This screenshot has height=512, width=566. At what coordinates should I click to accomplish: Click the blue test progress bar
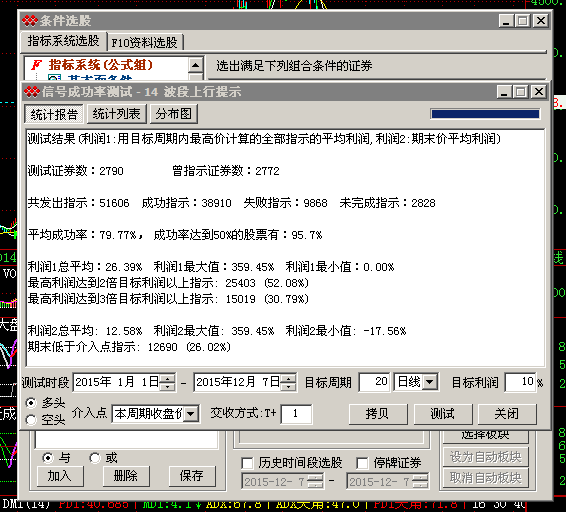(485, 114)
